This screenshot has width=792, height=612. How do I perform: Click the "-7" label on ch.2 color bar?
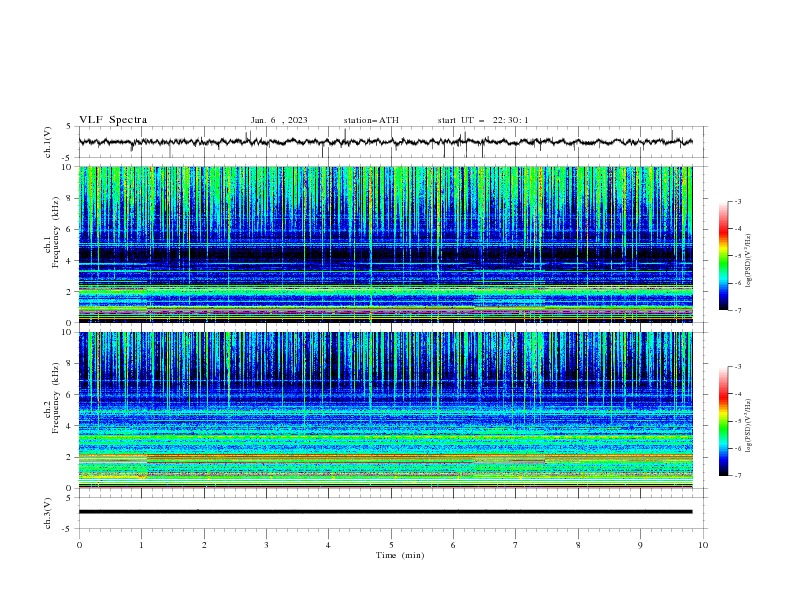pyautogui.click(x=737, y=475)
